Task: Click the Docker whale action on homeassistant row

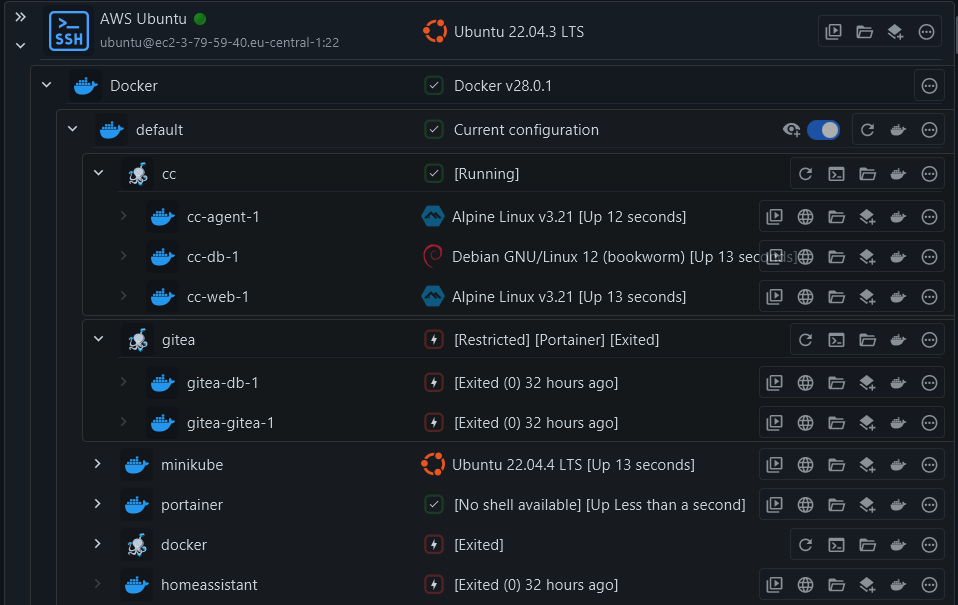Action: tap(898, 585)
